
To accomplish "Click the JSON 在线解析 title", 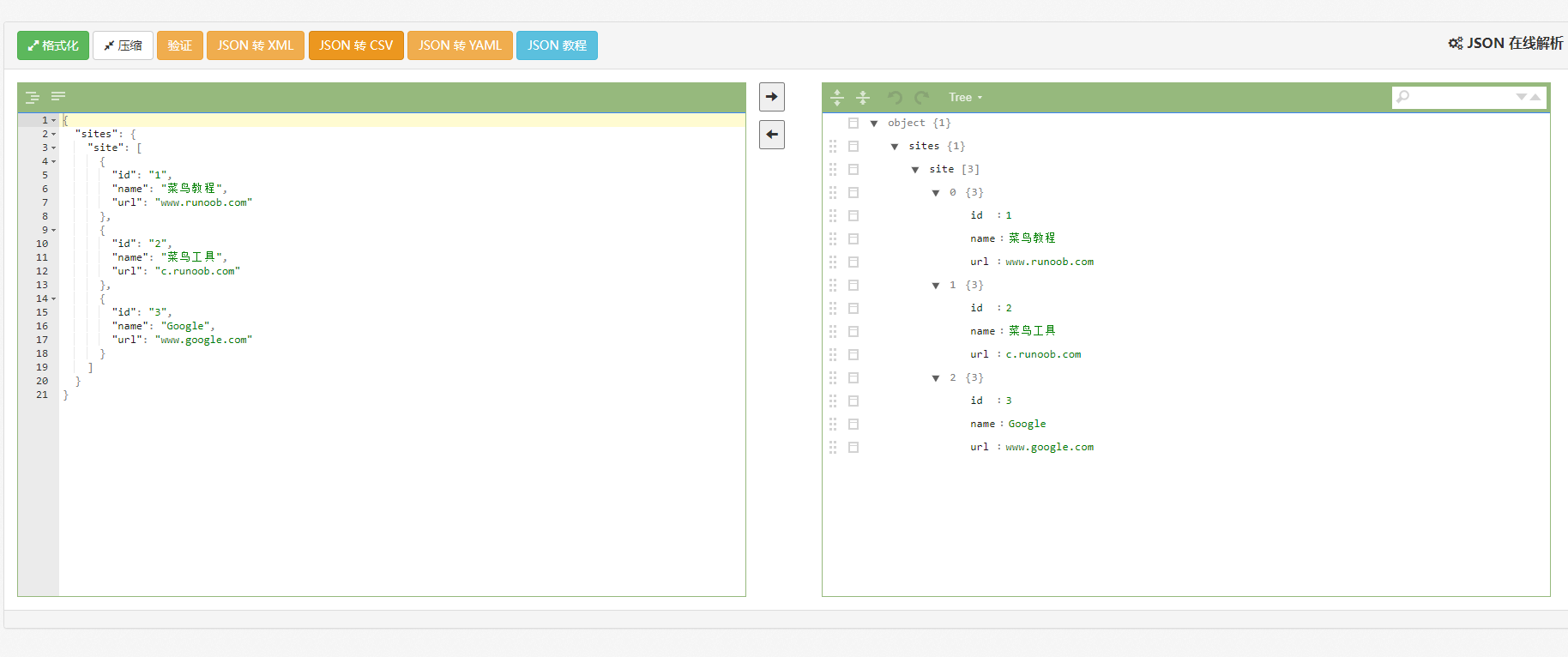I will (x=1506, y=43).
